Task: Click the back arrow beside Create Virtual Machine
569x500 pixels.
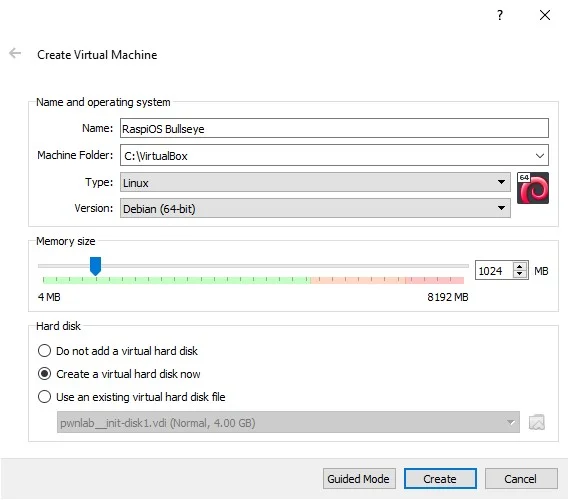Action: coord(15,54)
